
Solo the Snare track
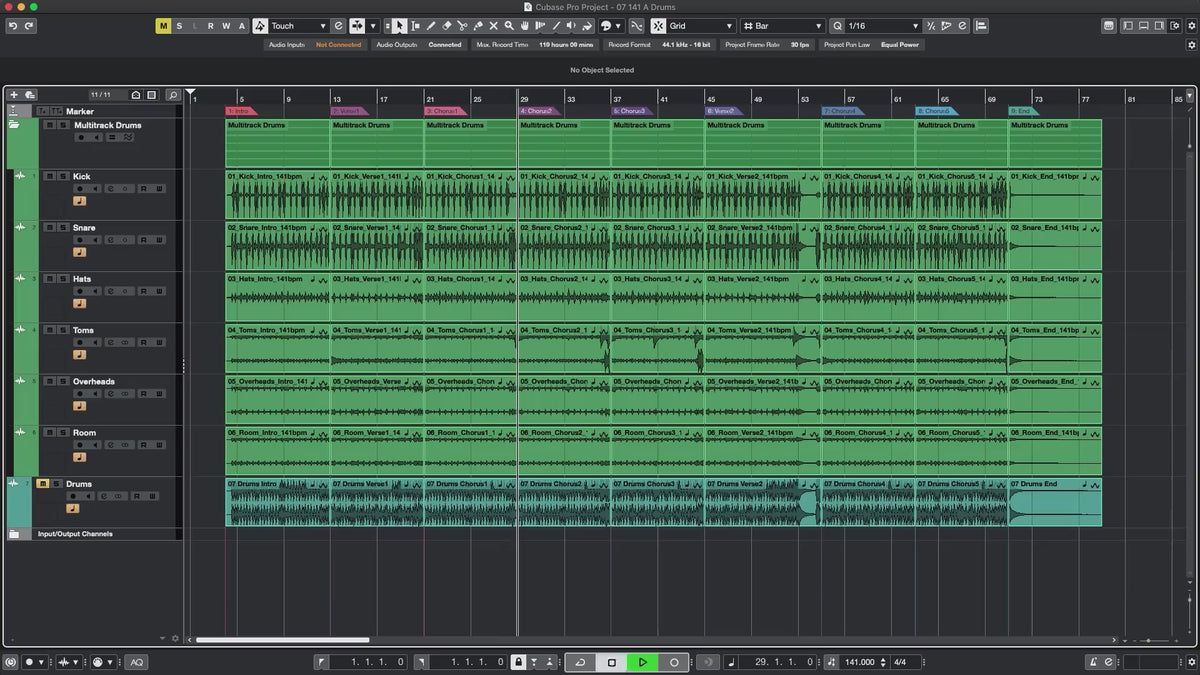tap(63, 227)
